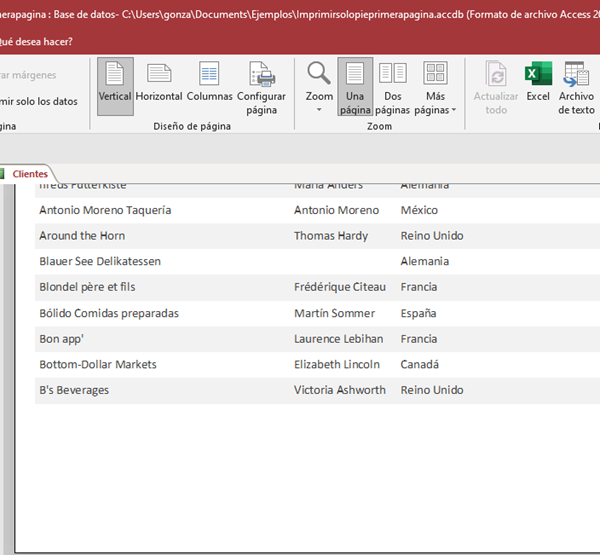This screenshot has width=600, height=555.
Task: Export the report to Excel
Action: [x=538, y=82]
